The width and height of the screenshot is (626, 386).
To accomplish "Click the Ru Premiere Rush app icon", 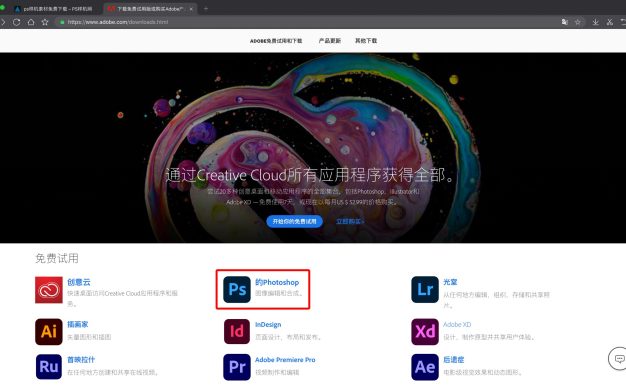I will click(x=49, y=367).
